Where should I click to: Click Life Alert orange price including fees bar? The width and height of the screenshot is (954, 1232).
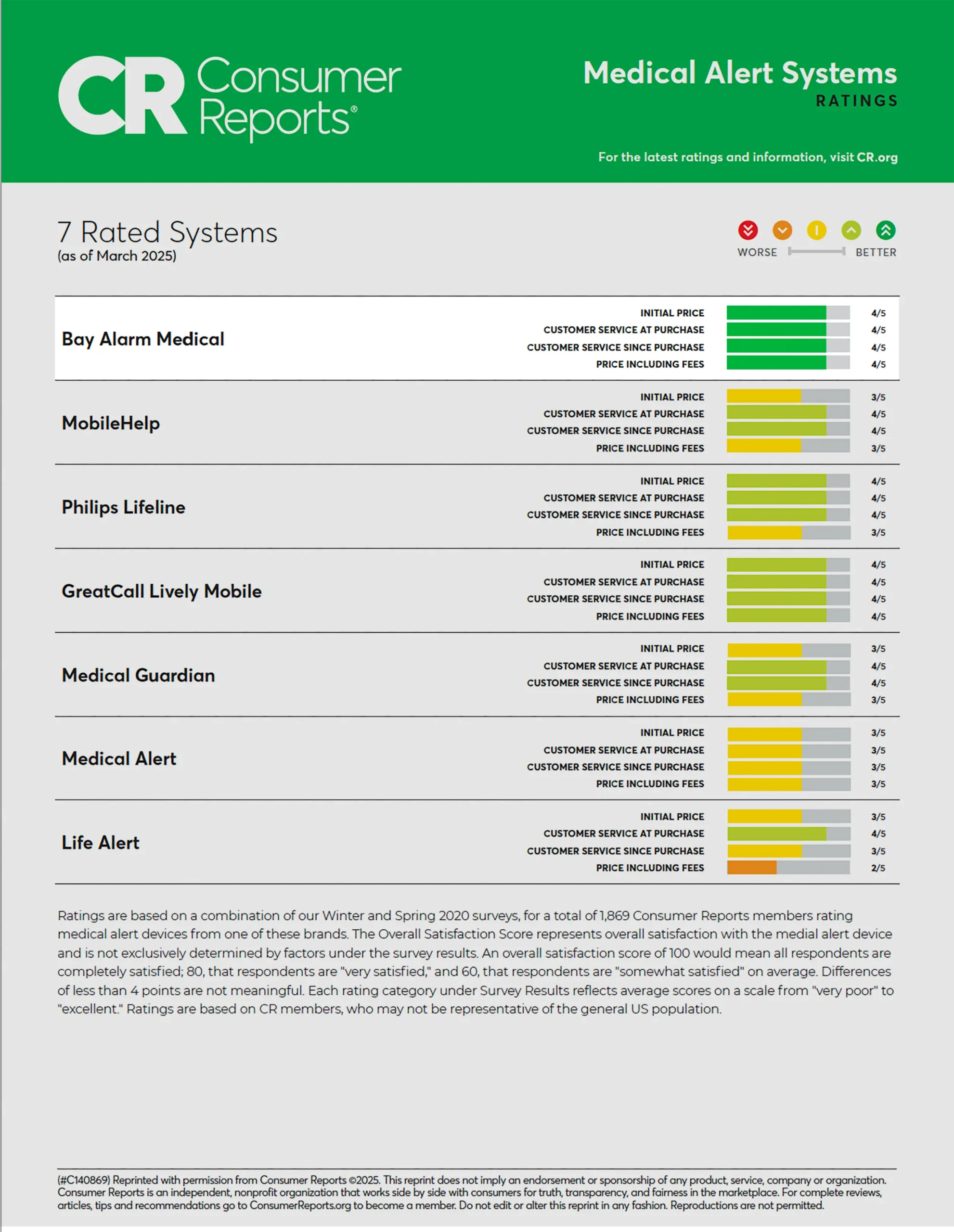tap(788, 868)
